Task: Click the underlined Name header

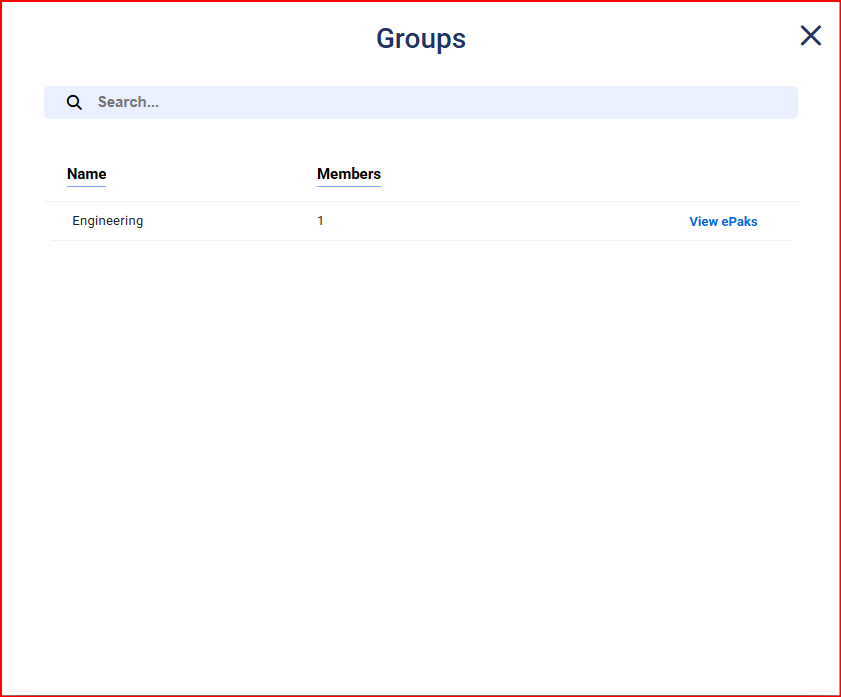Action: pyautogui.click(x=86, y=174)
